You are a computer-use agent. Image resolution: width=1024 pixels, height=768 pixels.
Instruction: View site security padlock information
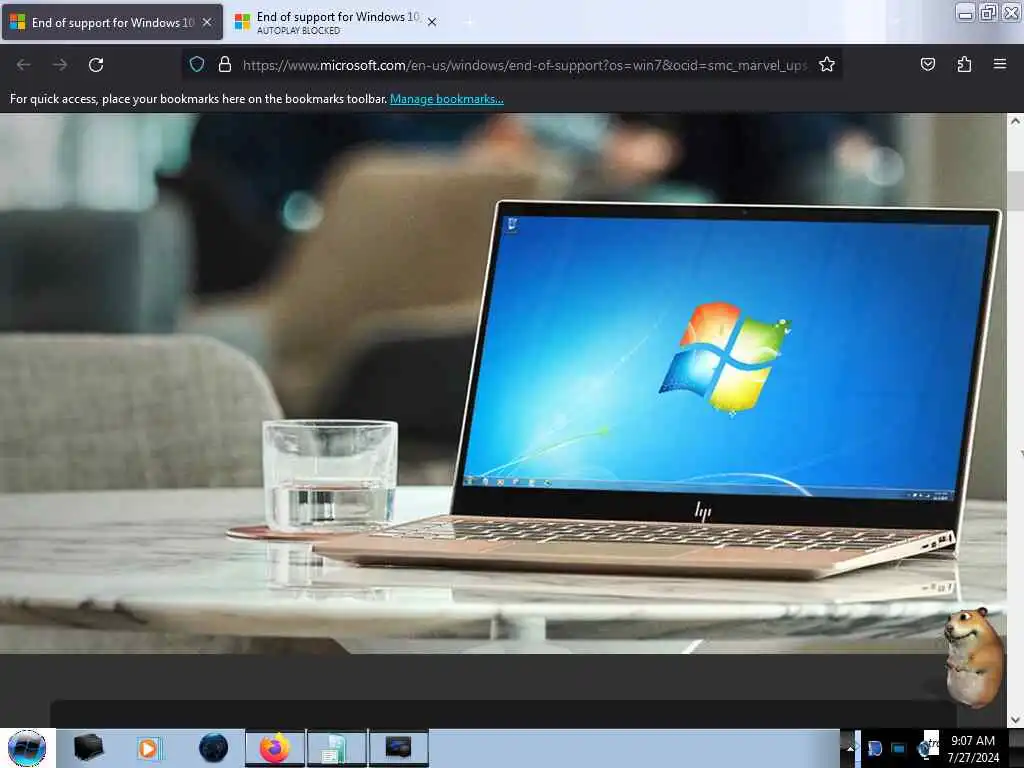(x=225, y=64)
